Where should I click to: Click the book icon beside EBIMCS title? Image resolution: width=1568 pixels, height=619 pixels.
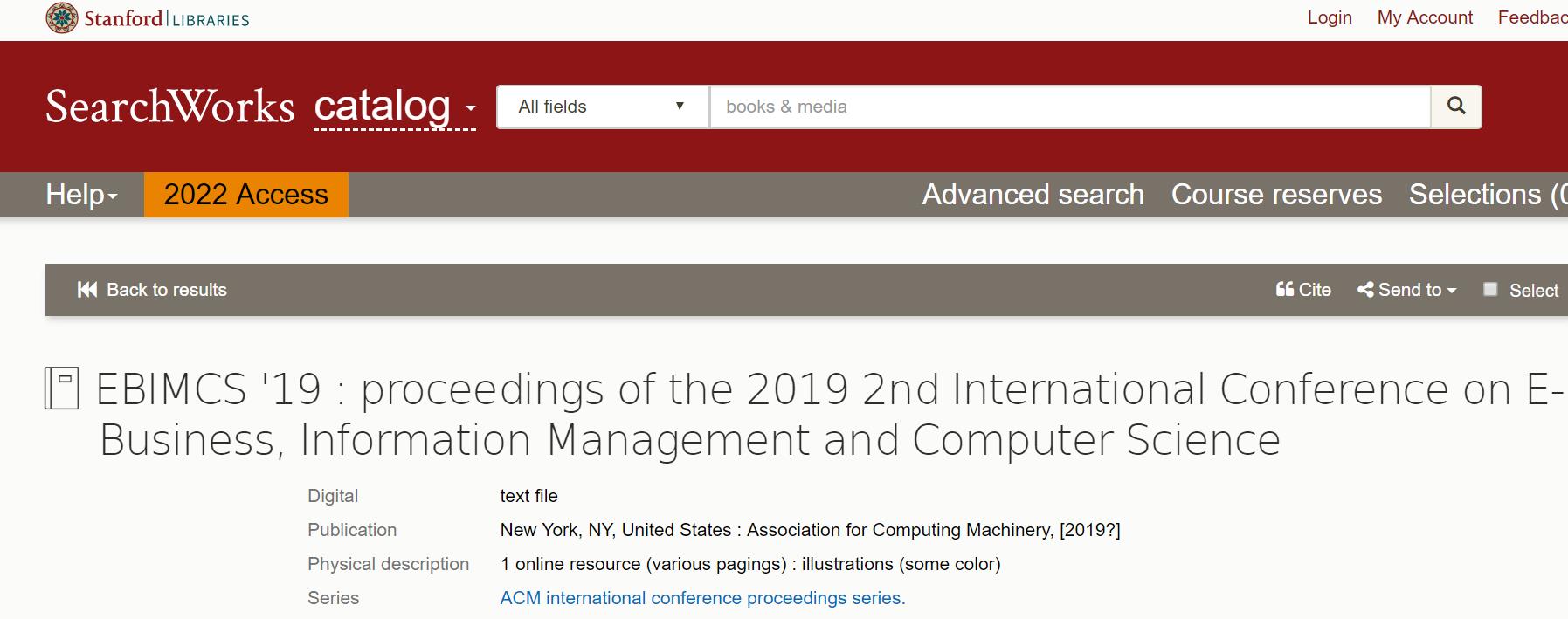coord(62,389)
